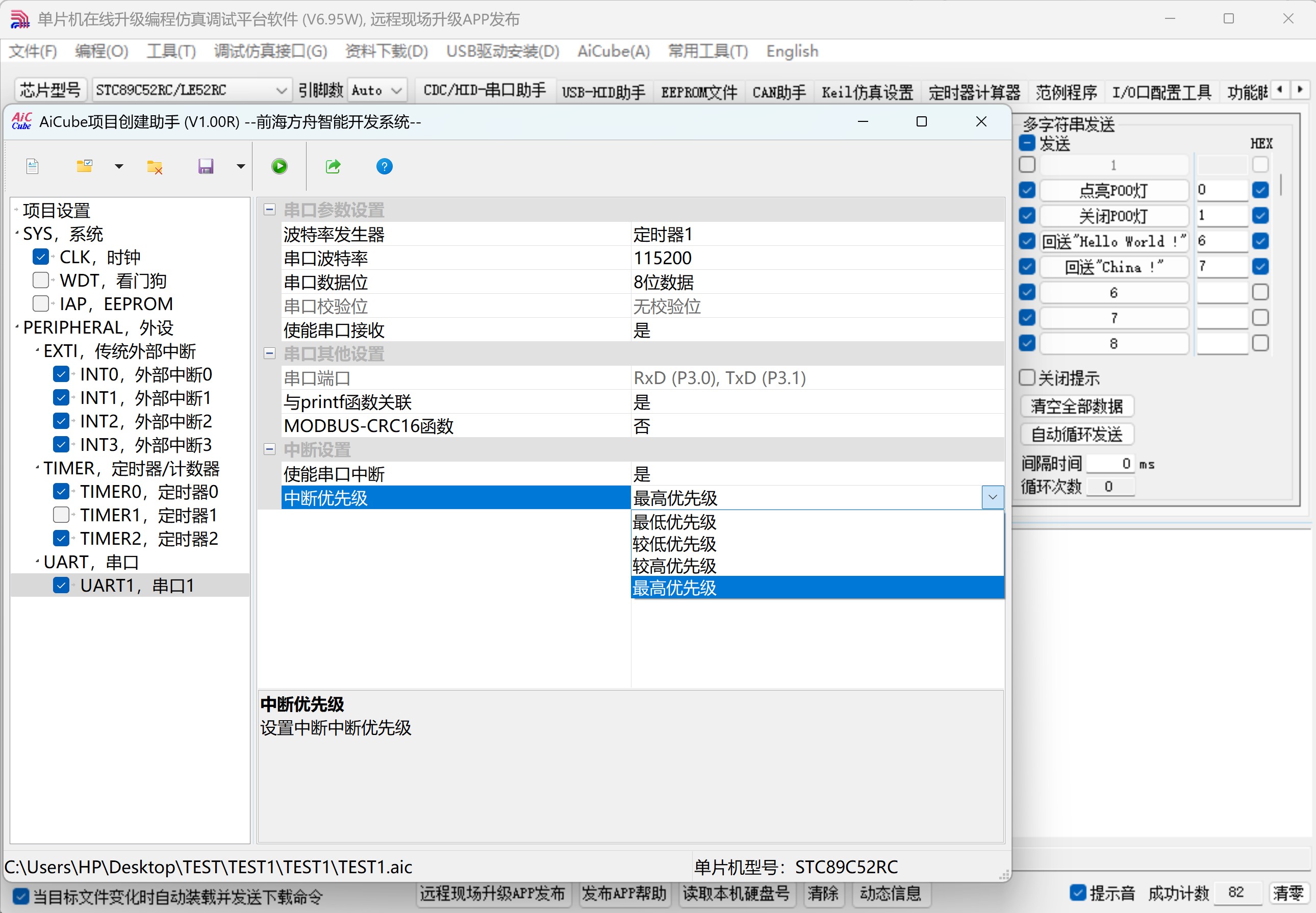Click 关闭P00灯 send button
The width and height of the screenshot is (1316, 913).
[1113, 216]
